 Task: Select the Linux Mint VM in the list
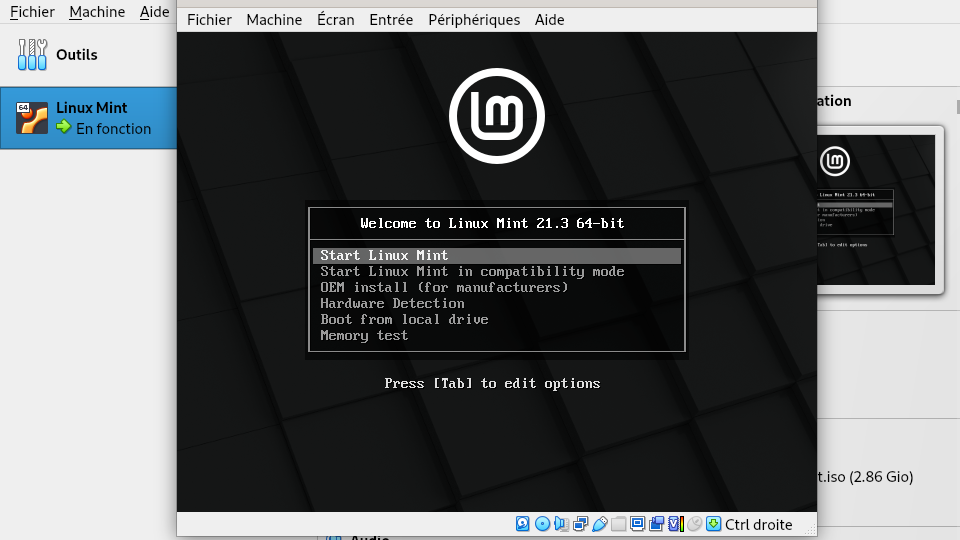click(x=88, y=118)
